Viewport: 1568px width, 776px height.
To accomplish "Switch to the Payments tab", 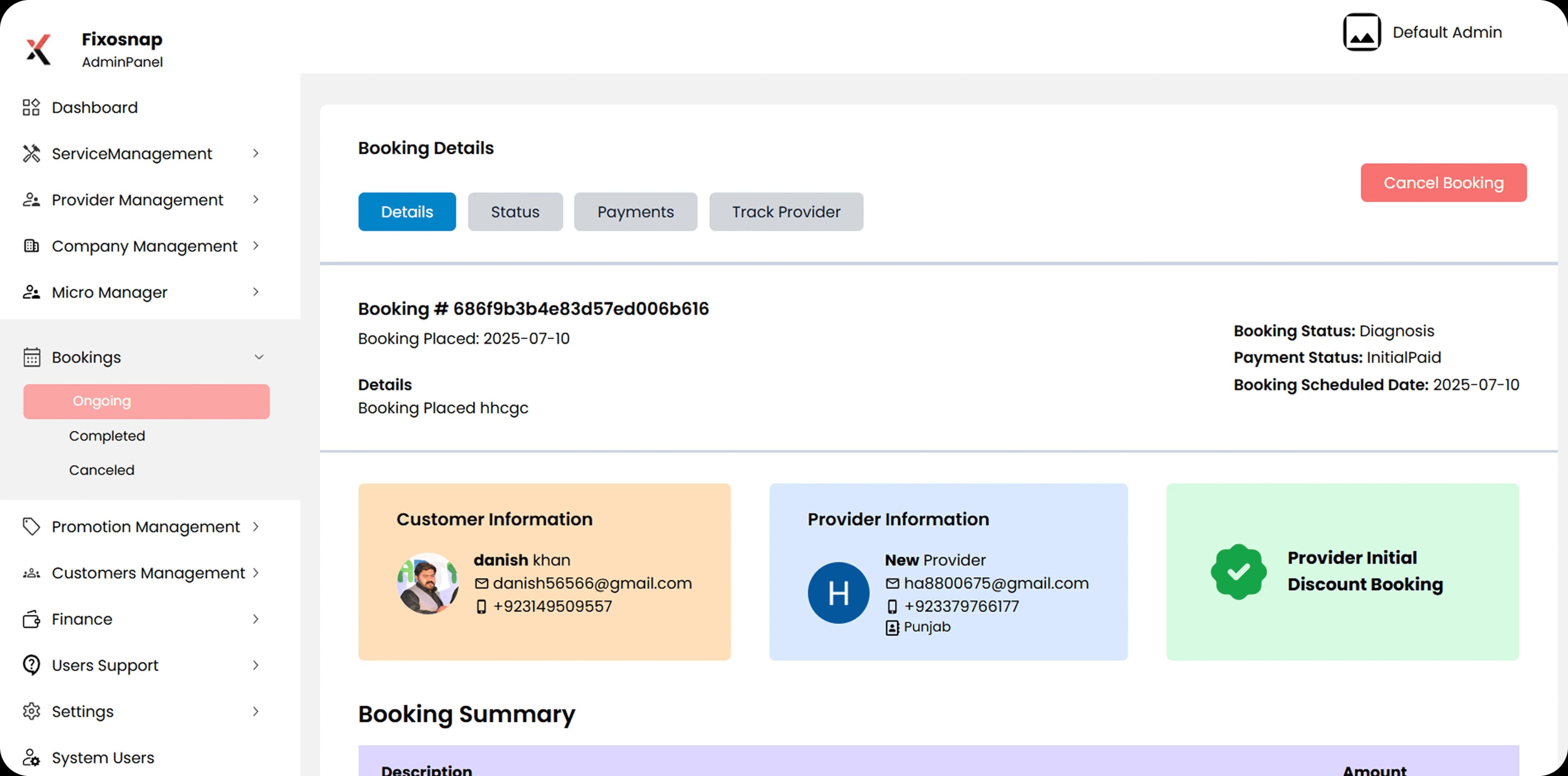I will coord(635,212).
